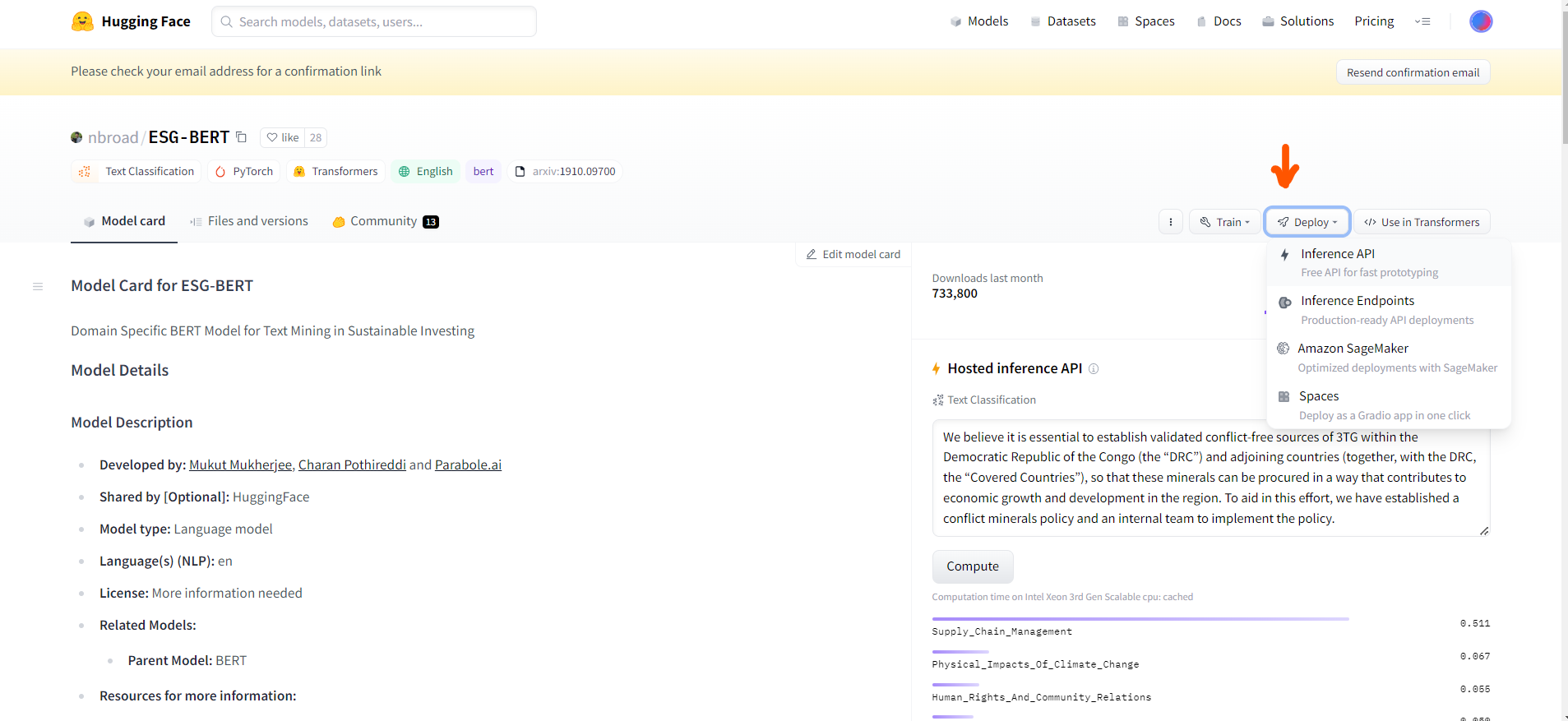Click Use in Transformers button
1568x721 pixels.
pos(1422,222)
